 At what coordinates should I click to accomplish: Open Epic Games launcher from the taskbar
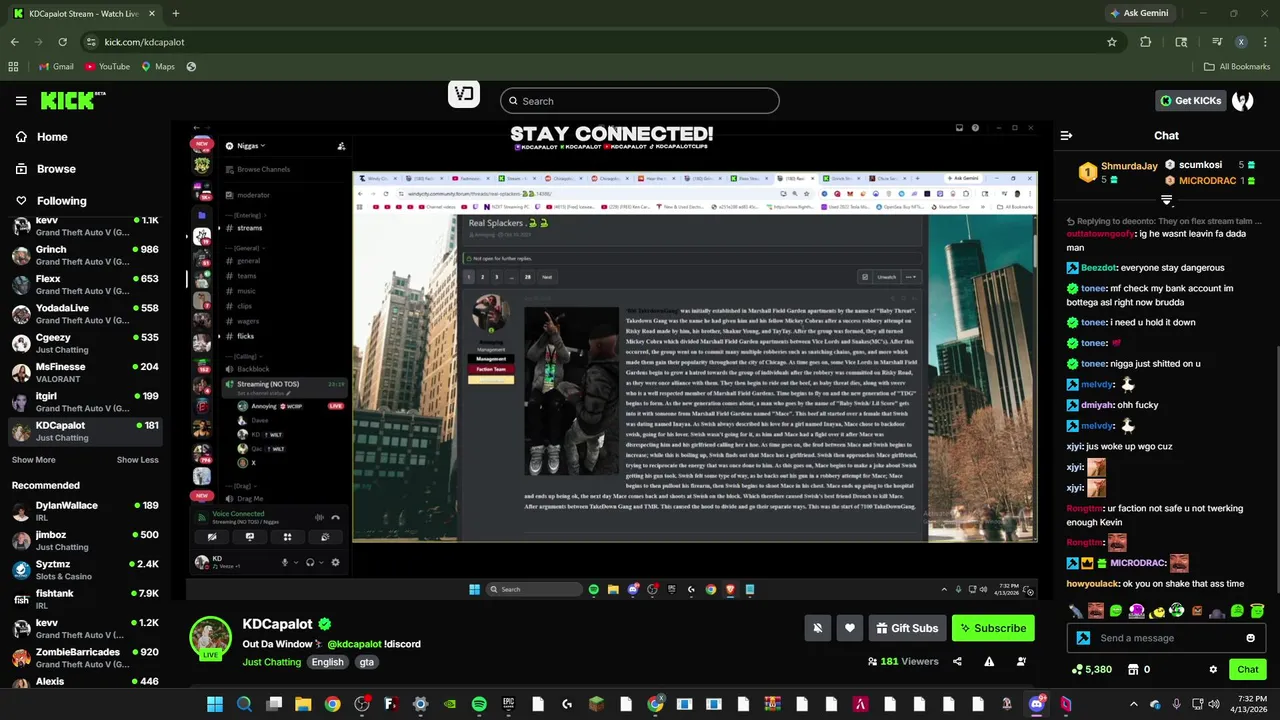click(508, 704)
